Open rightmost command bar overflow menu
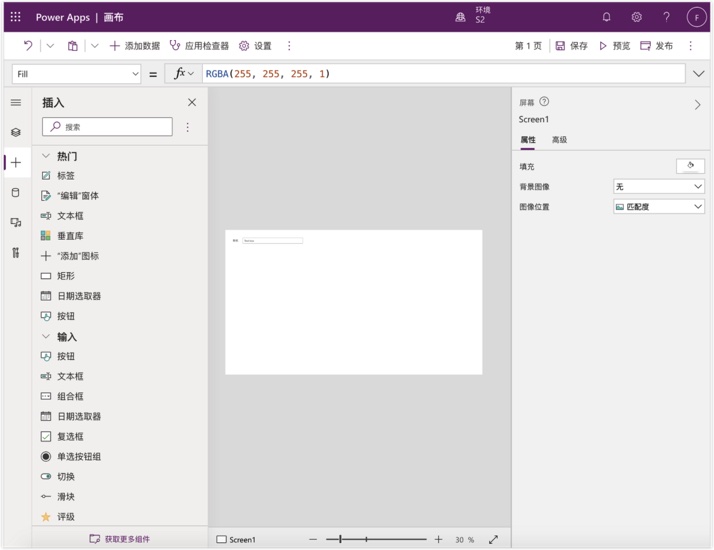This screenshot has height=550, width=714. click(x=690, y=46)
